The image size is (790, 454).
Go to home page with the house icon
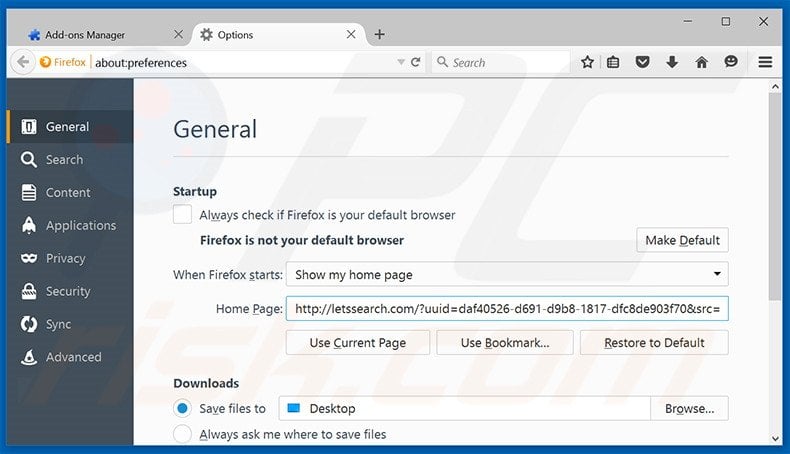(x=701, y=62)
